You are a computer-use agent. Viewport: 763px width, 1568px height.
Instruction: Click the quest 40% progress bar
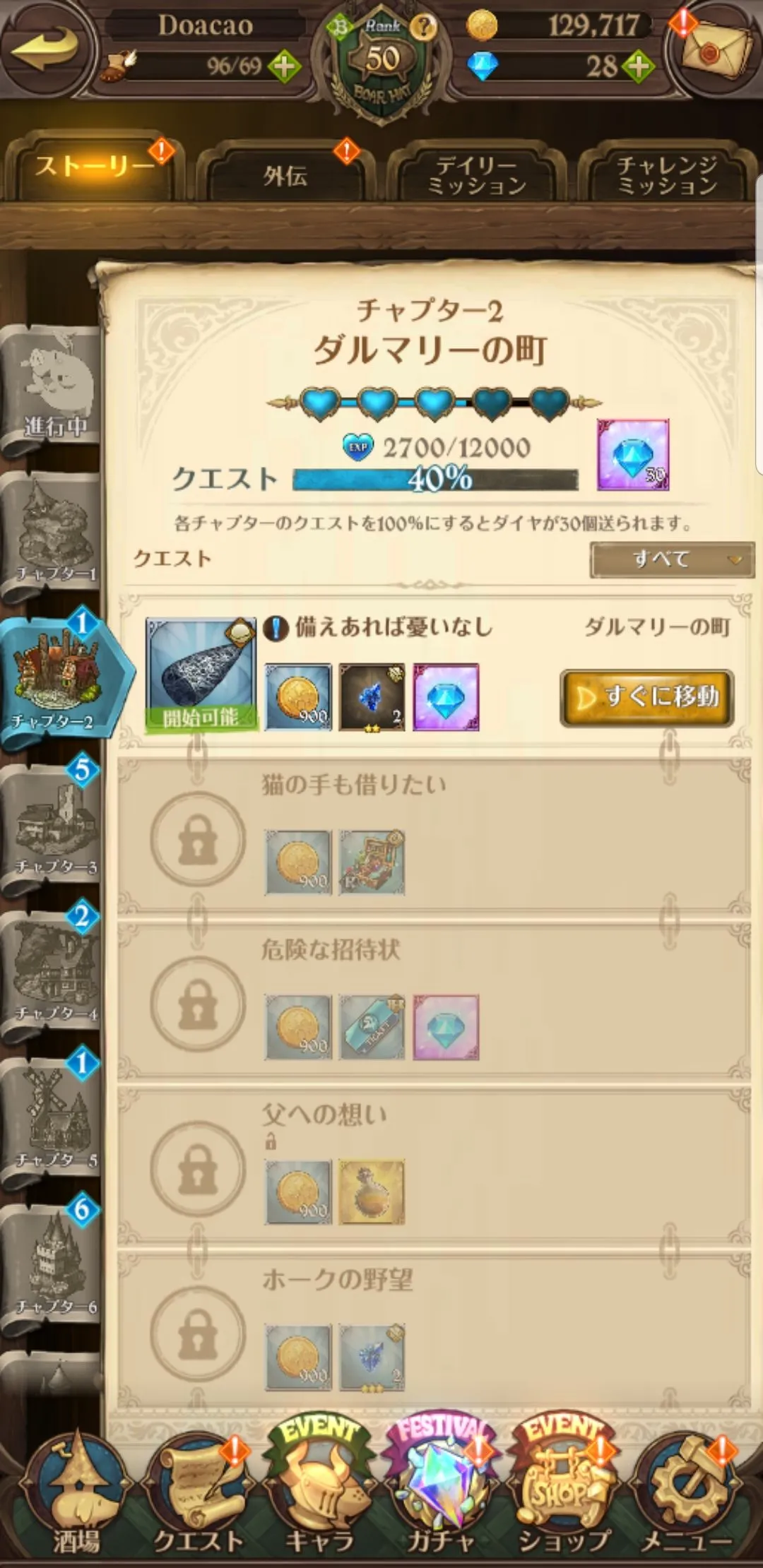coord(435,480)
